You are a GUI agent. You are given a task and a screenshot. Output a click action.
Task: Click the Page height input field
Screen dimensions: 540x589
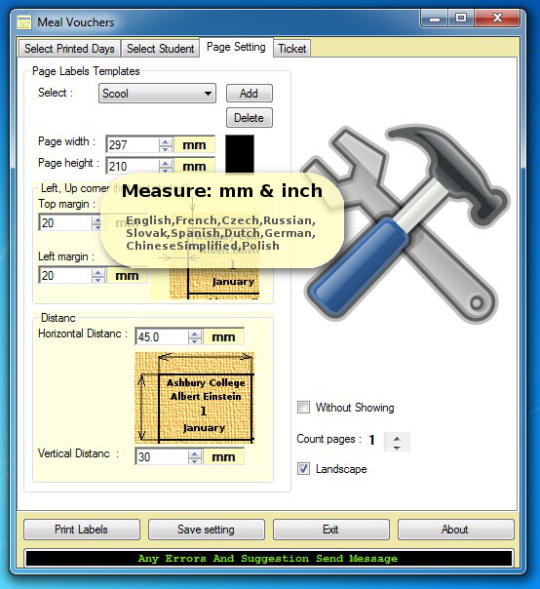click(132, 166)
